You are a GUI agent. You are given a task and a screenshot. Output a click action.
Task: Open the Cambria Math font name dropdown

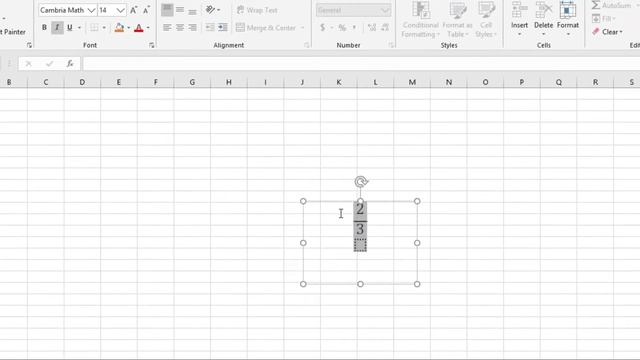91,10
